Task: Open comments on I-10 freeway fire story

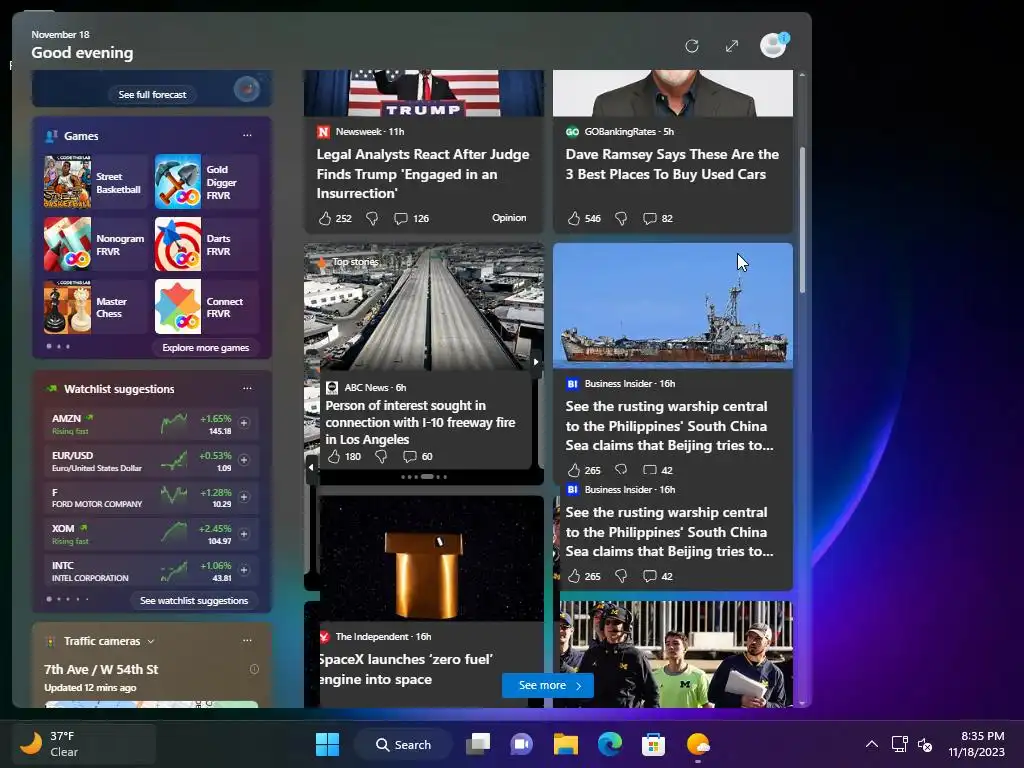Action: [x=409, y=456]
